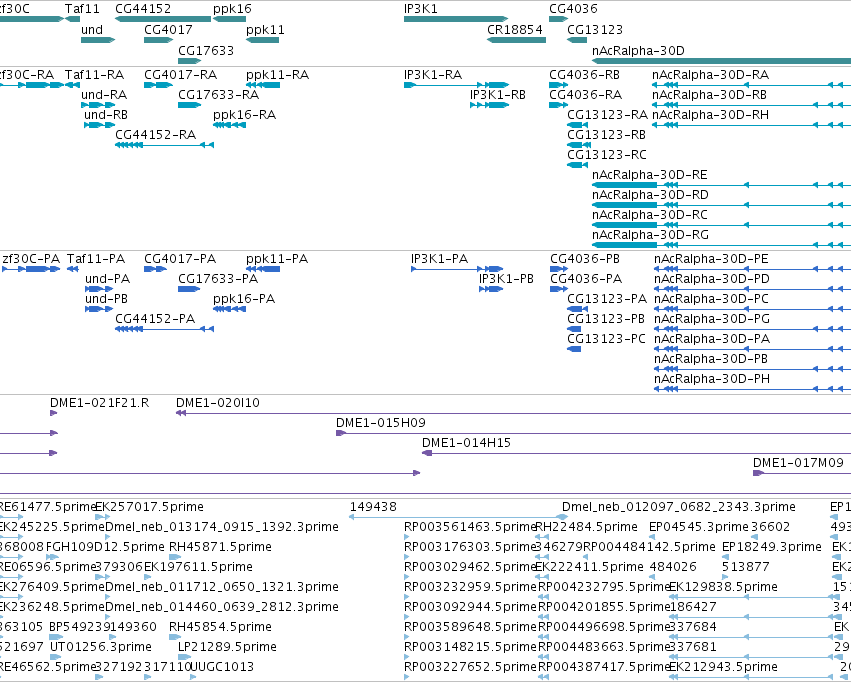
Task: Select the und-RB transcript
Action: click(99, 125)
